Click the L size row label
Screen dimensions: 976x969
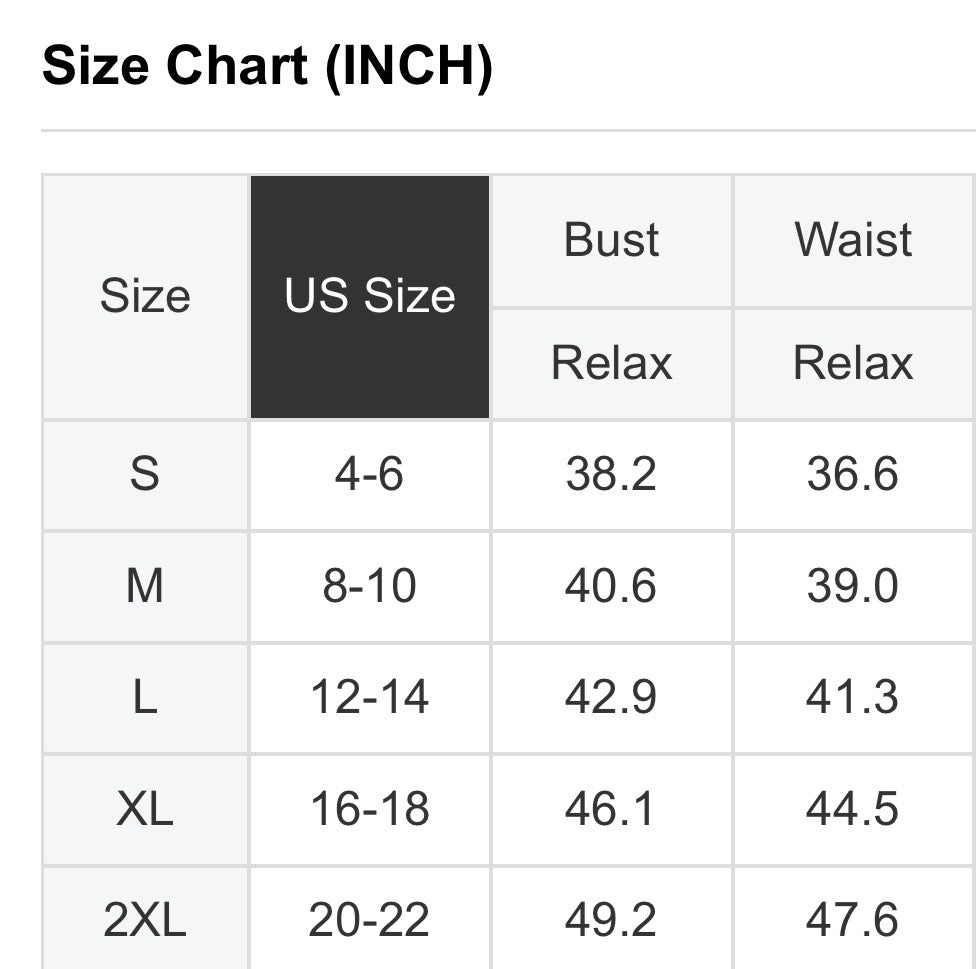pyautogui.click(x=145, y=697)
